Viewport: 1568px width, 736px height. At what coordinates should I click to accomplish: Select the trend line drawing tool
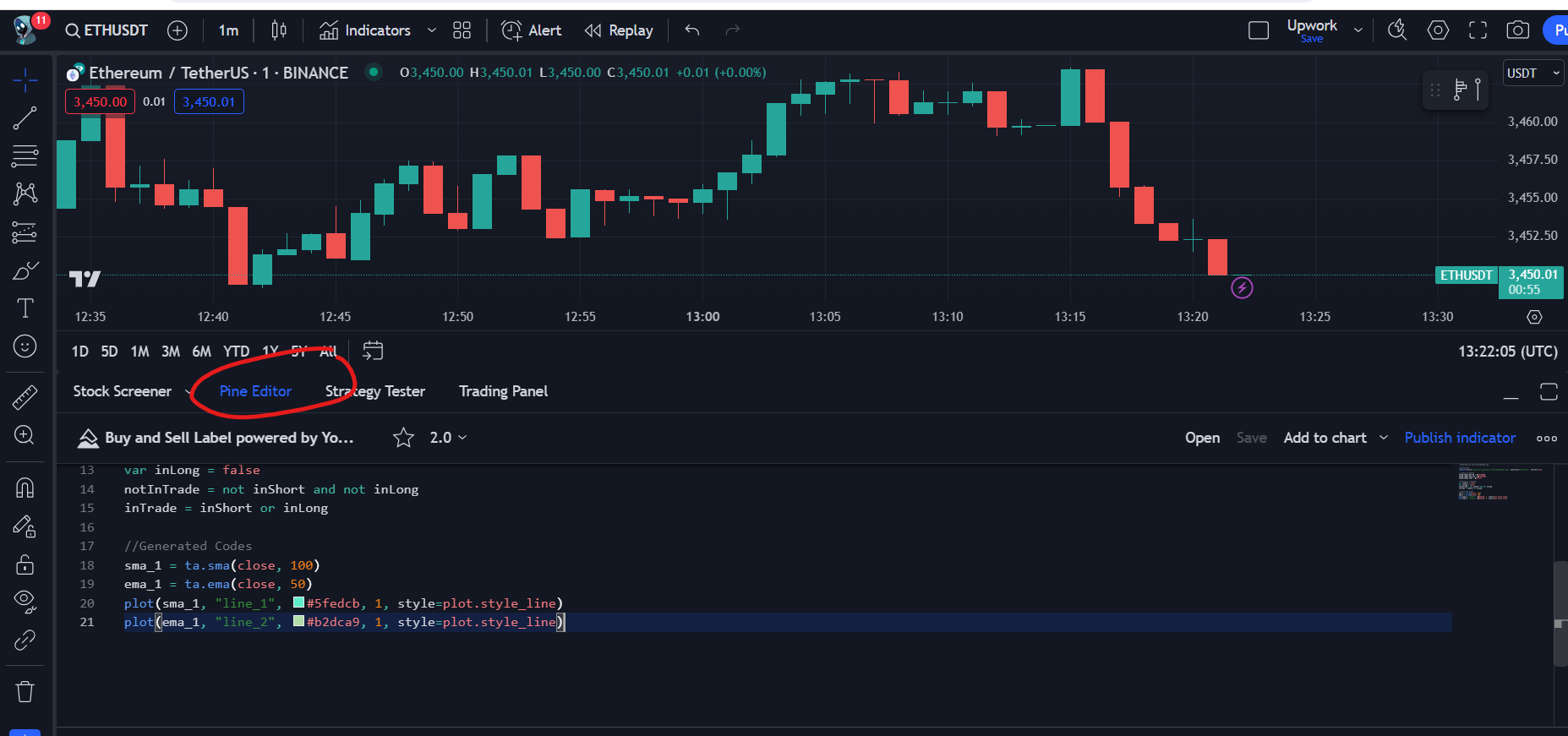point(25,118)
